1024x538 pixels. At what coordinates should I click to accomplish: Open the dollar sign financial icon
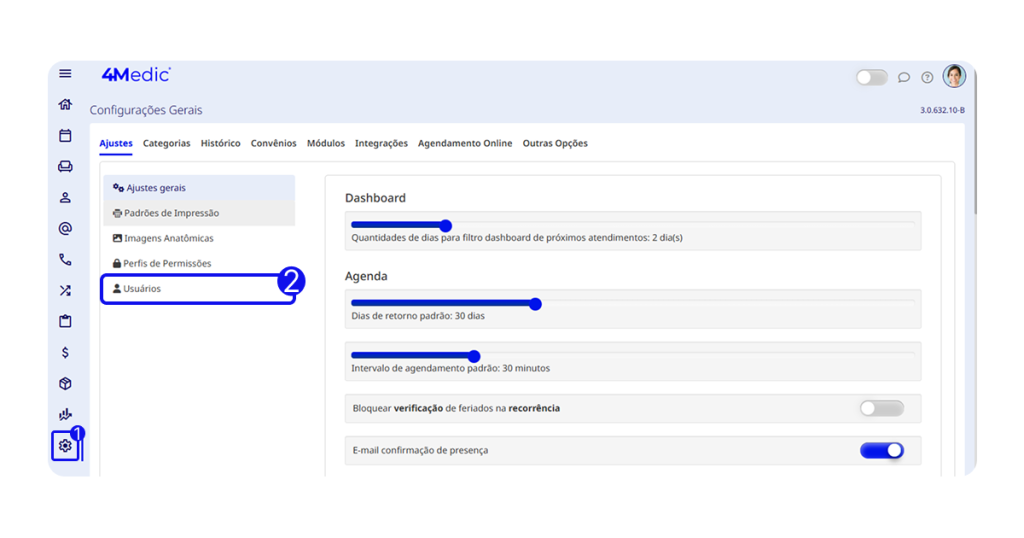65,353
